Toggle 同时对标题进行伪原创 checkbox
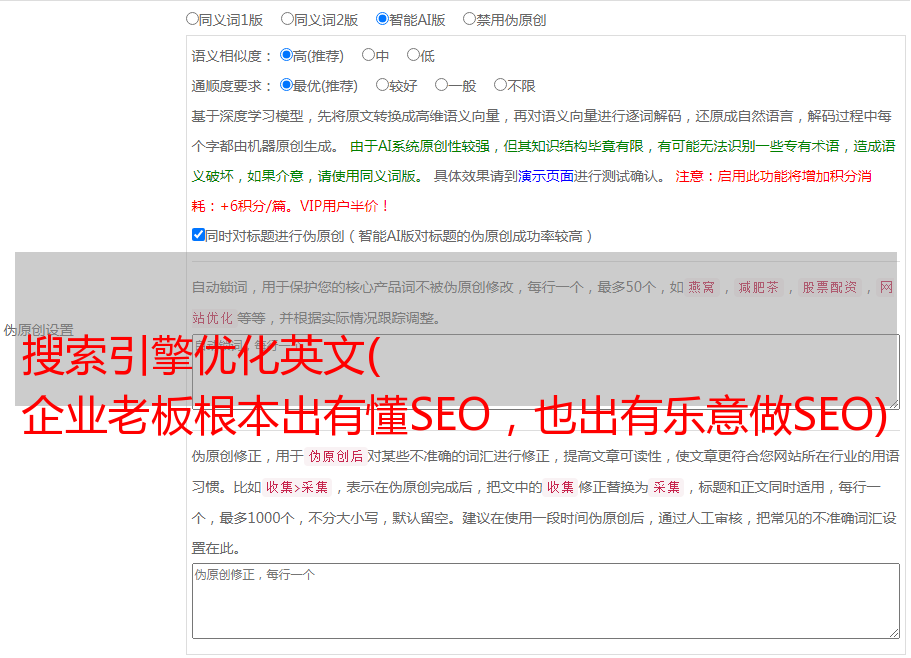This screenshot has height=658, width=911. [198, 235]
